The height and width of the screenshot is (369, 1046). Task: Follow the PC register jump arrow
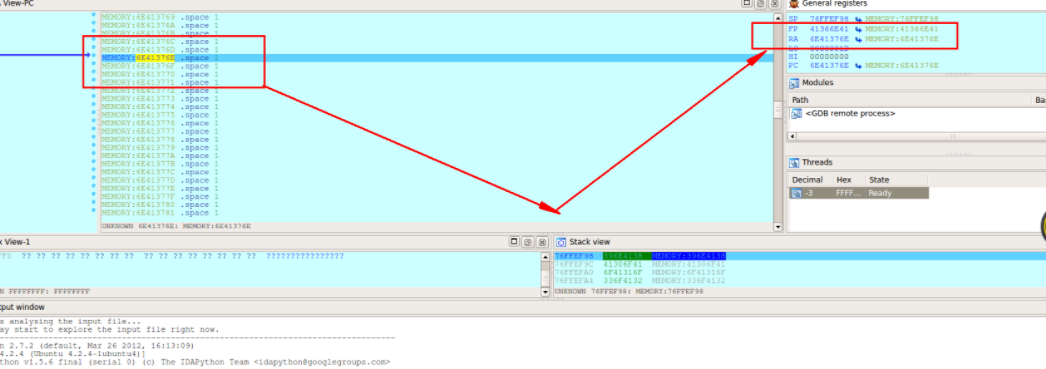click(x=859, y=65)
